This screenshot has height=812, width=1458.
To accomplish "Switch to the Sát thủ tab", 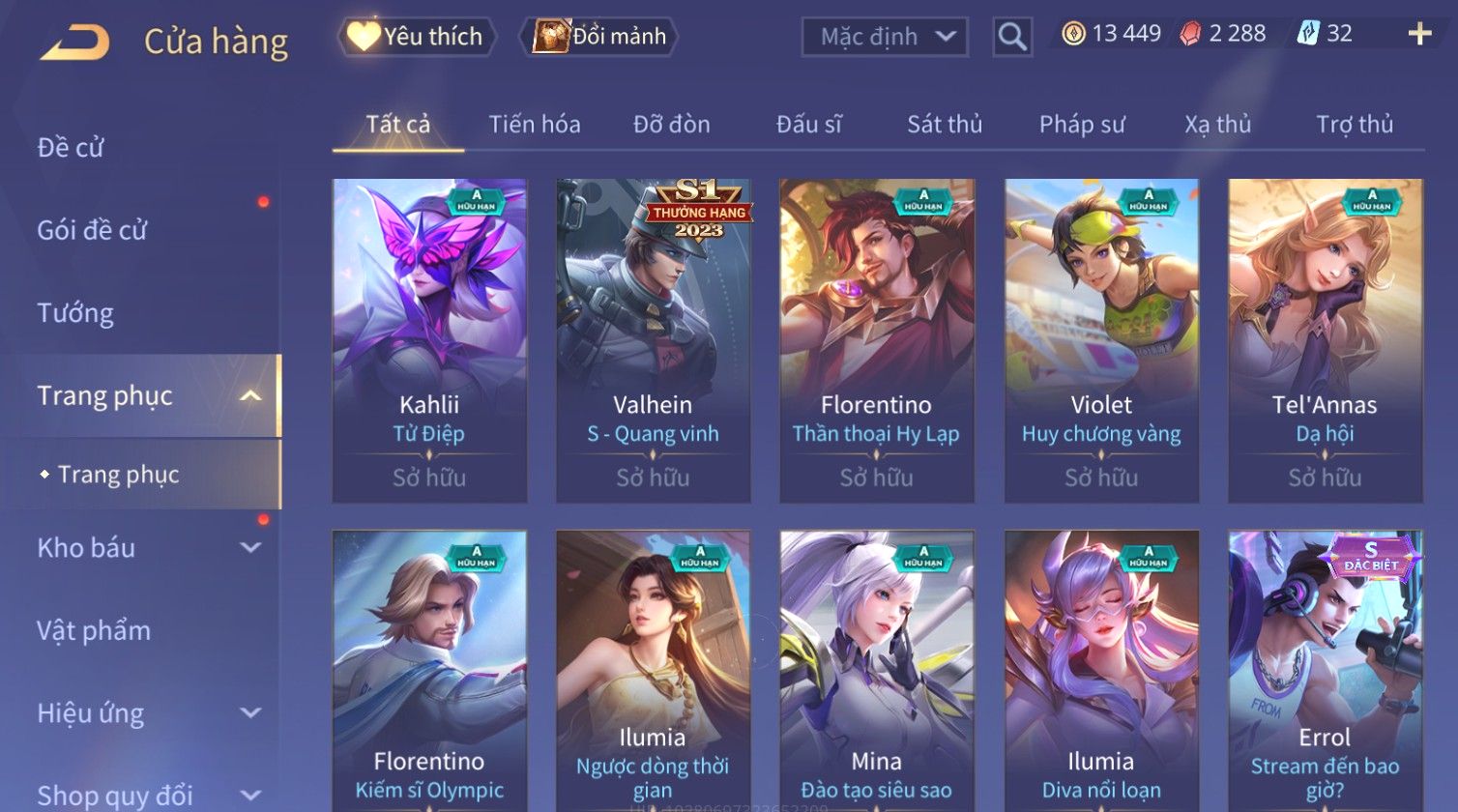I will (x=945, y=124).
